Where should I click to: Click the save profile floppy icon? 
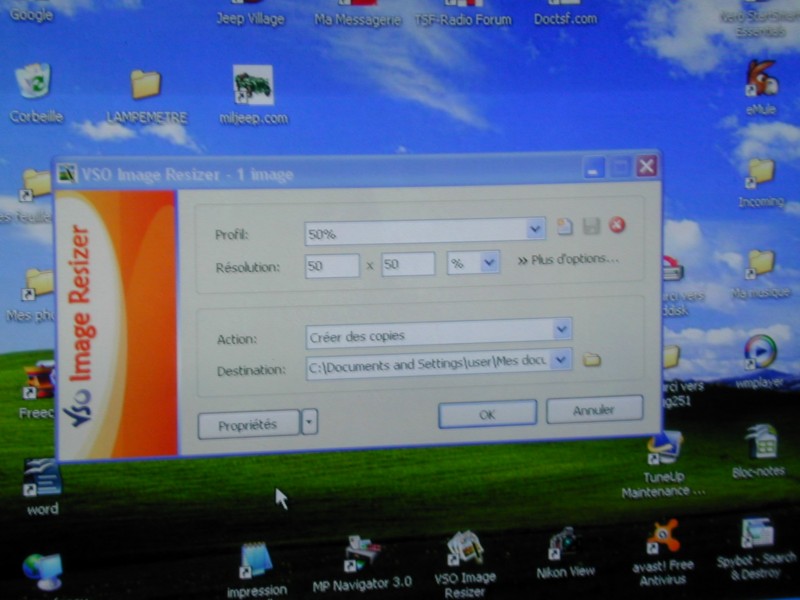pos(591,226)
